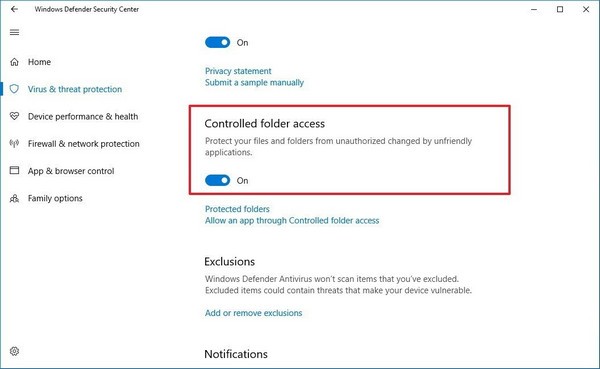Open App & browser control section
The image size is (600, 369).
[71, 171]
